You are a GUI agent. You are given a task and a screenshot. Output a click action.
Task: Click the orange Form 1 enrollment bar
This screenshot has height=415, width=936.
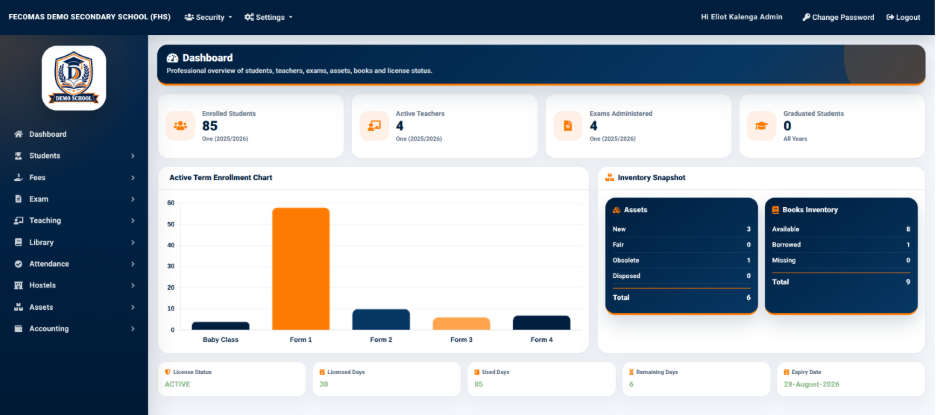(x=301, y=269)
